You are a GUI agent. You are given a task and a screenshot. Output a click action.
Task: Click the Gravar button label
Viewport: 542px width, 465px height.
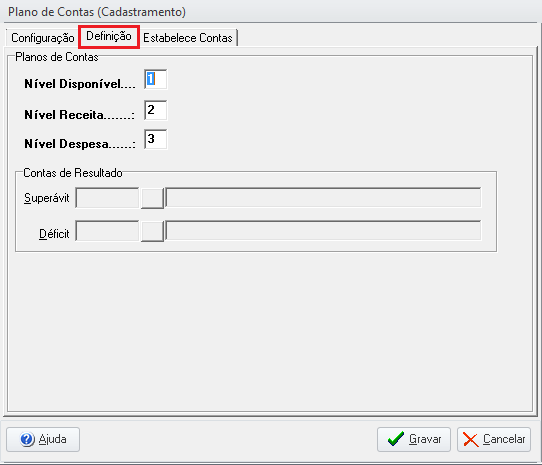point(425,439)
